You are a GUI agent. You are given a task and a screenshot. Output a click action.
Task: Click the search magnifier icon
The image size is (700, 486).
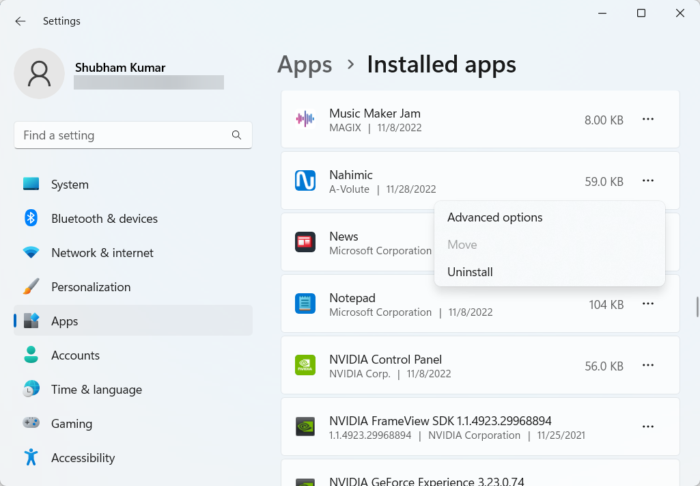pyautogui.click(x=237, y=135)
